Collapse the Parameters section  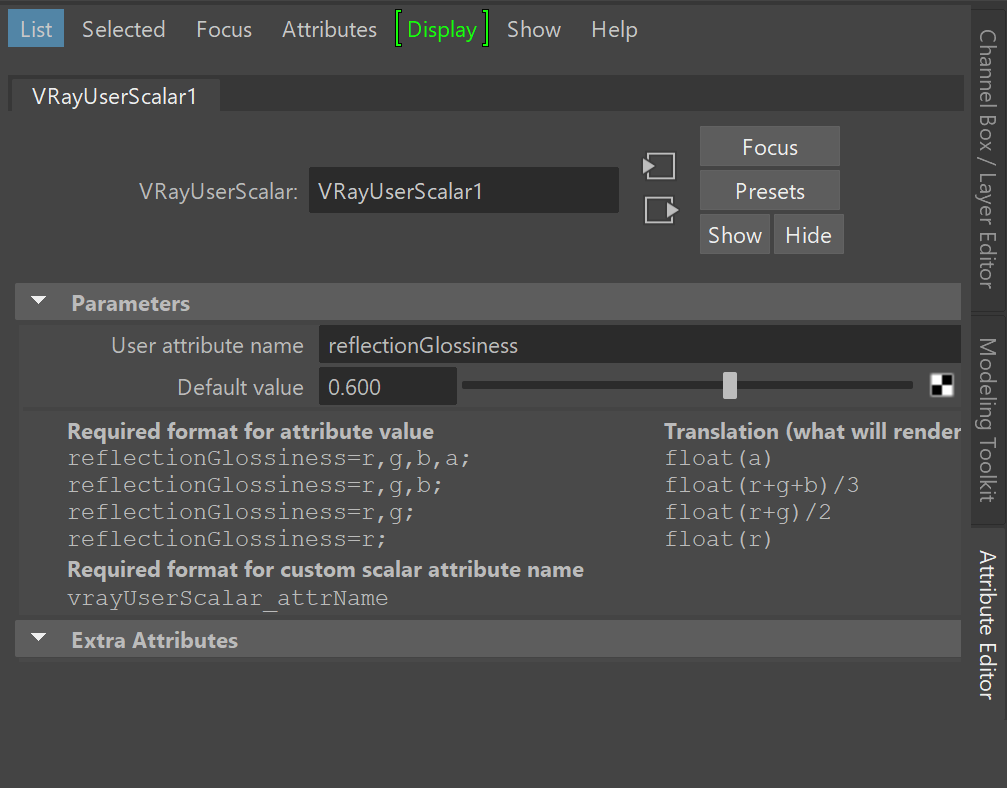pyautogui.click(x=39, y=301)
